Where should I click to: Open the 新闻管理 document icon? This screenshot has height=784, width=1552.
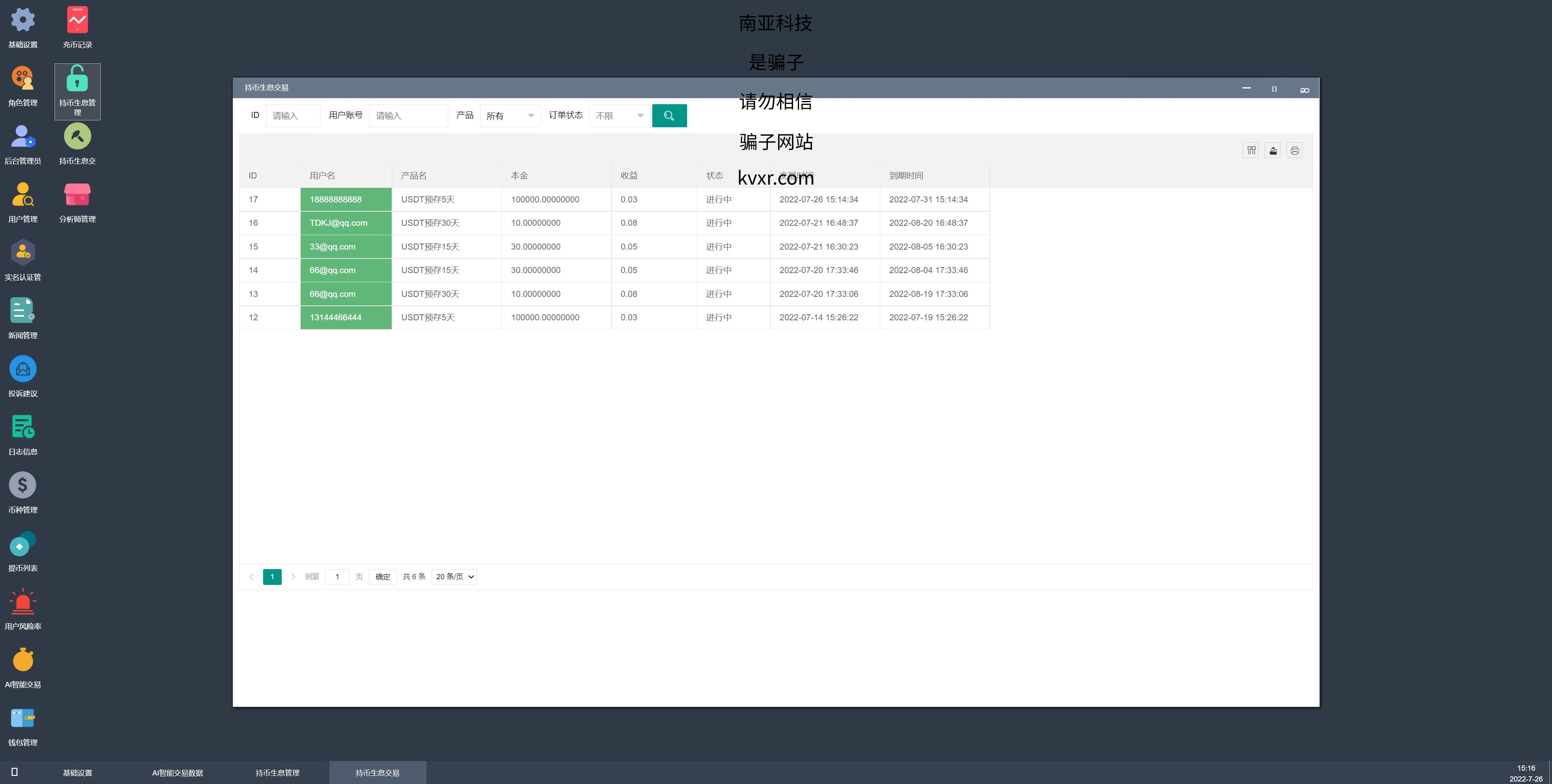(23, 311)
